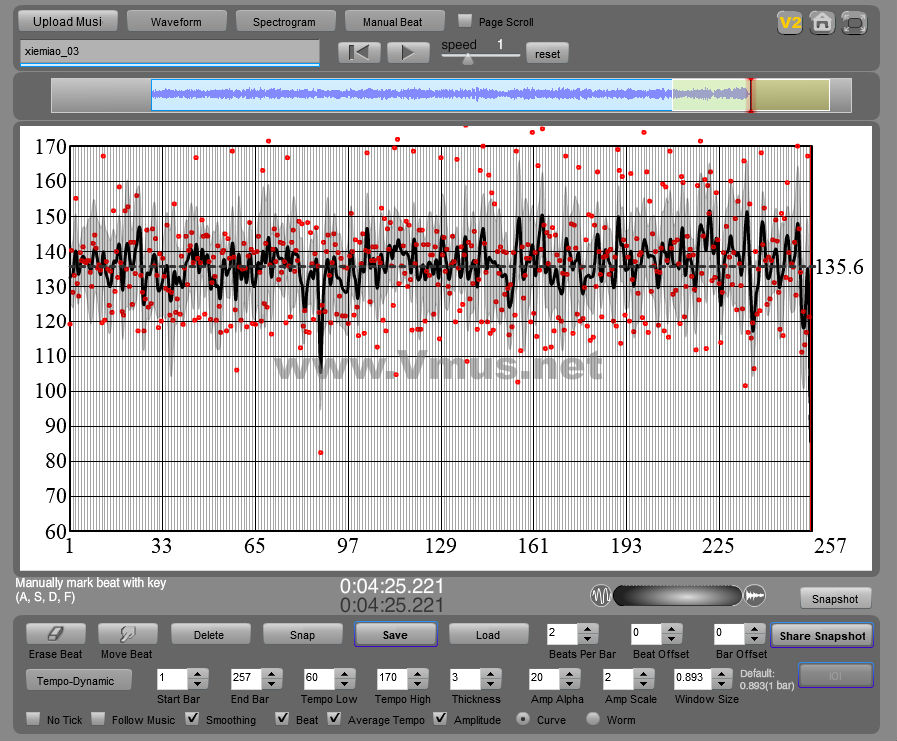Click the green section of the overview
897x741 pixels.
[x=711, y=95]
